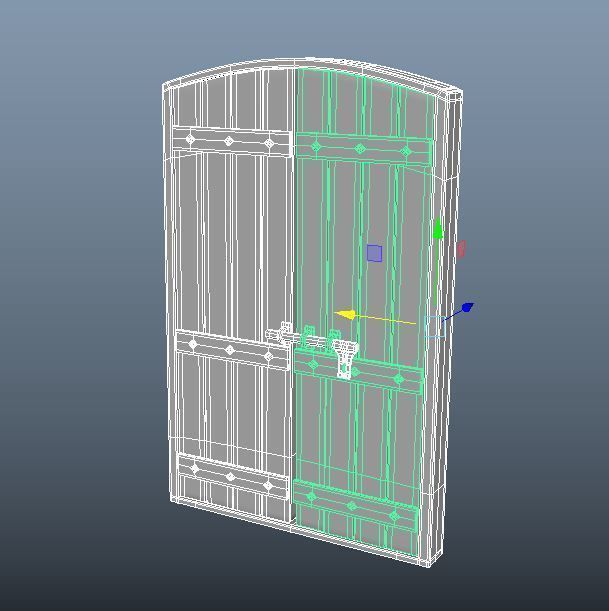Click the red plane handle of manipulator

click(x=461, y=249)
